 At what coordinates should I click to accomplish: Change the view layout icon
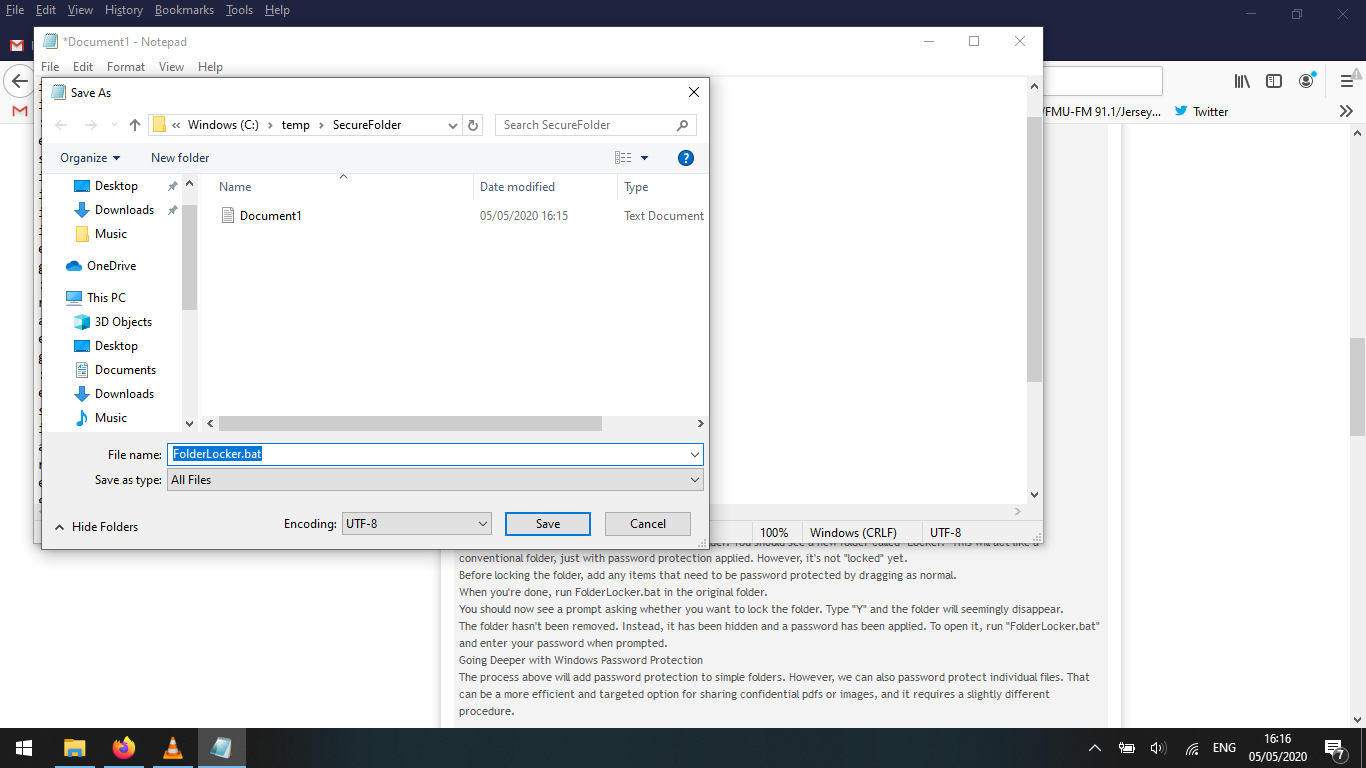coord(623,158)
